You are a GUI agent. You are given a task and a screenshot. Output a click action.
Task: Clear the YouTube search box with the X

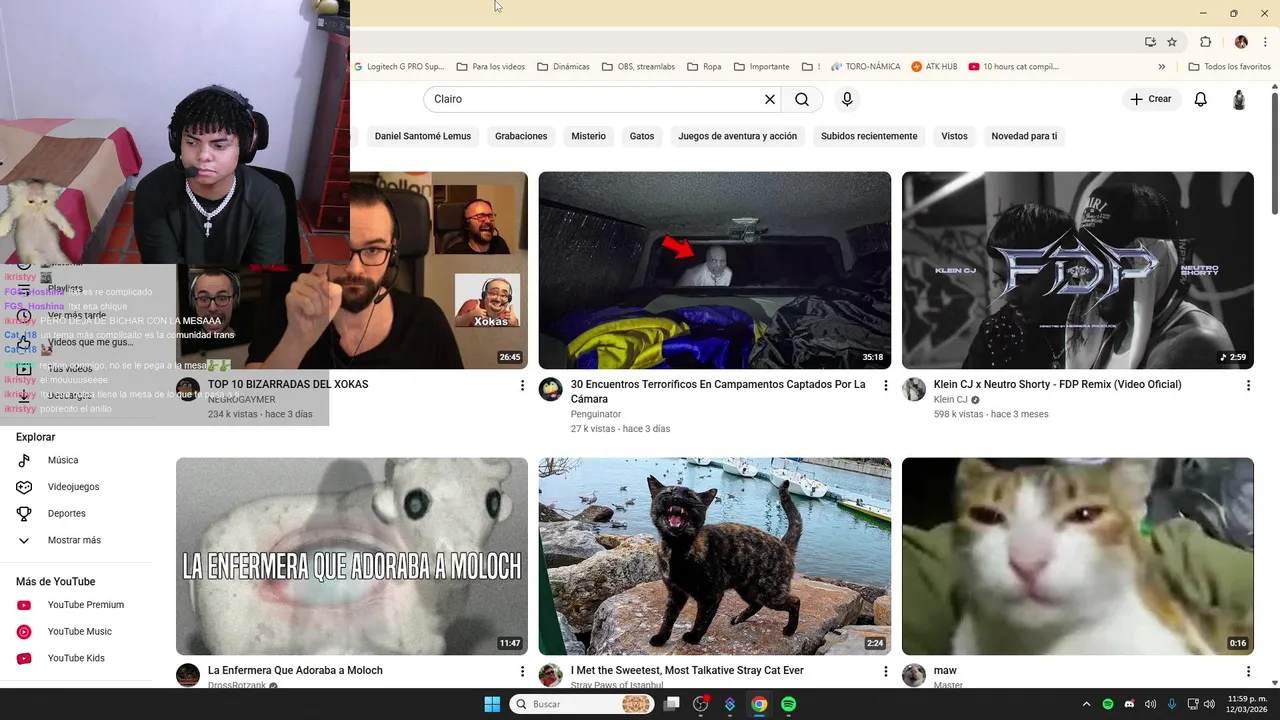tap(770, 99)
